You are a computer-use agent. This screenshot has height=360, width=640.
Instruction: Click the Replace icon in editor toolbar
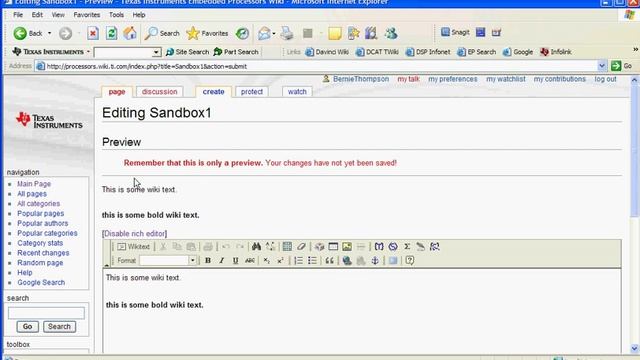[x=270, y=247]
